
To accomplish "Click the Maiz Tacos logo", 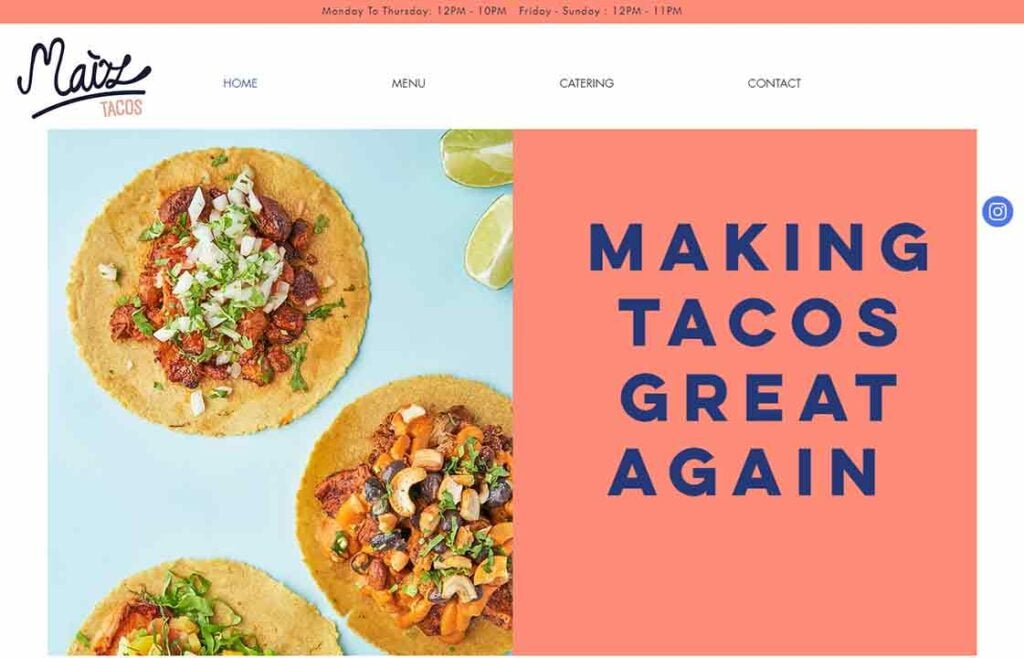I will [x=84, y=78].
